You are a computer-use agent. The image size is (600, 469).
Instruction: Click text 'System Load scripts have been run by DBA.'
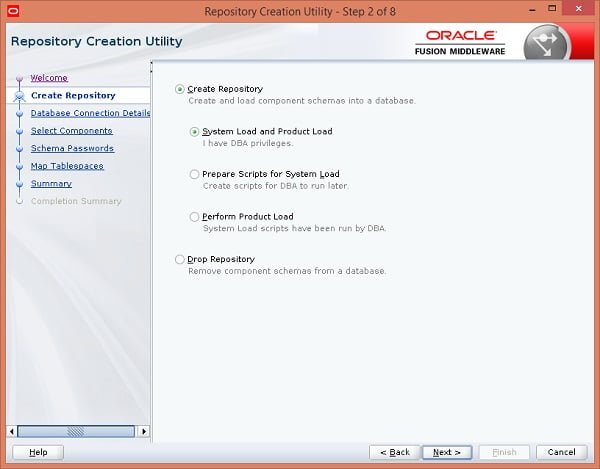pyautogui.click(x=295, y=228)
